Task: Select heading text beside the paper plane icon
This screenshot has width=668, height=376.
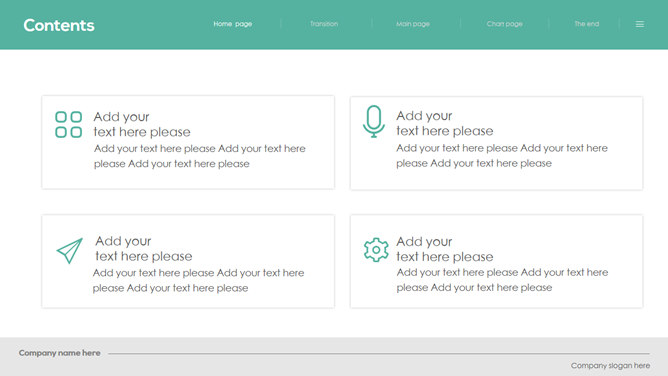Action: click(144, 249)
